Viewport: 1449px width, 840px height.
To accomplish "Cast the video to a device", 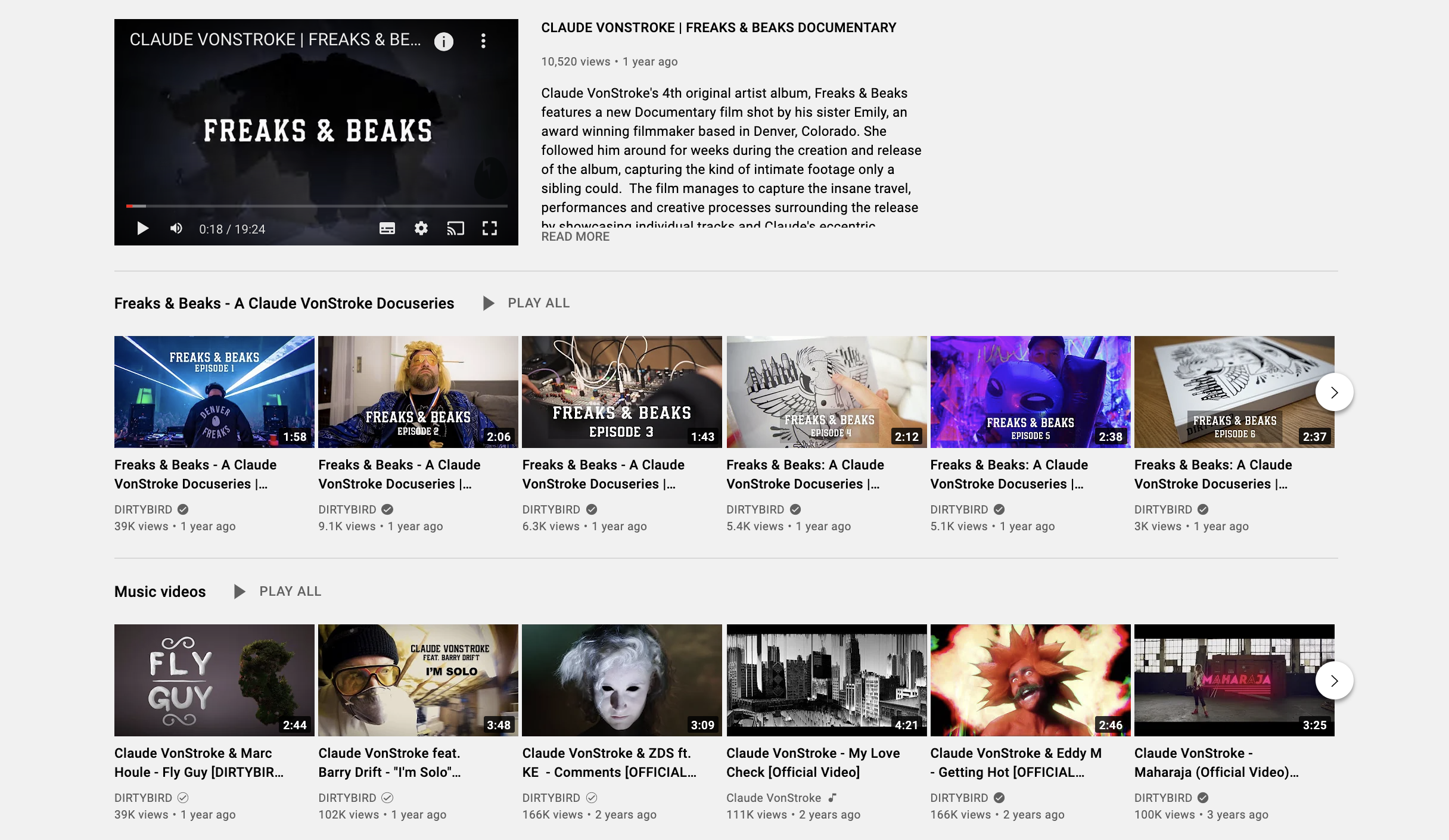I will [456, 229].
